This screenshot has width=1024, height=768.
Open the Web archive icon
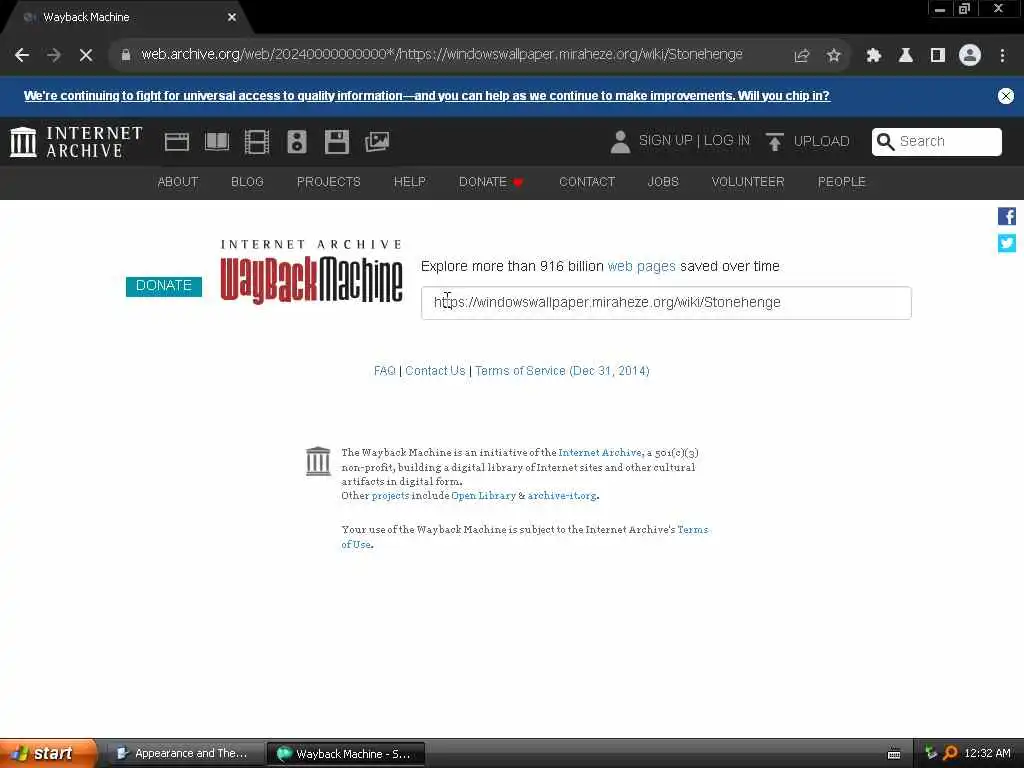[176, 142]
